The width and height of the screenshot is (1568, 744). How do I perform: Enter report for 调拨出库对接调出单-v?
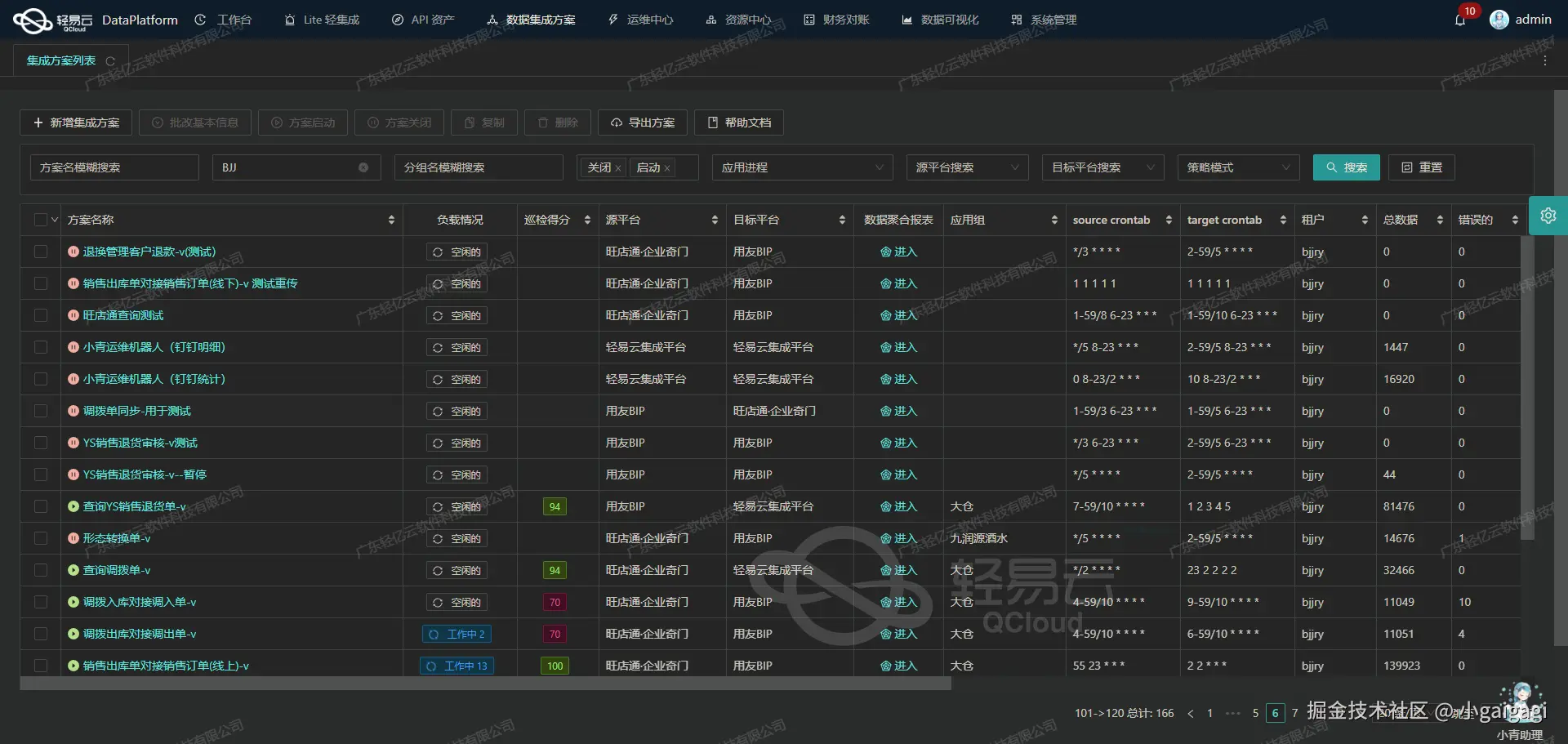898,634
